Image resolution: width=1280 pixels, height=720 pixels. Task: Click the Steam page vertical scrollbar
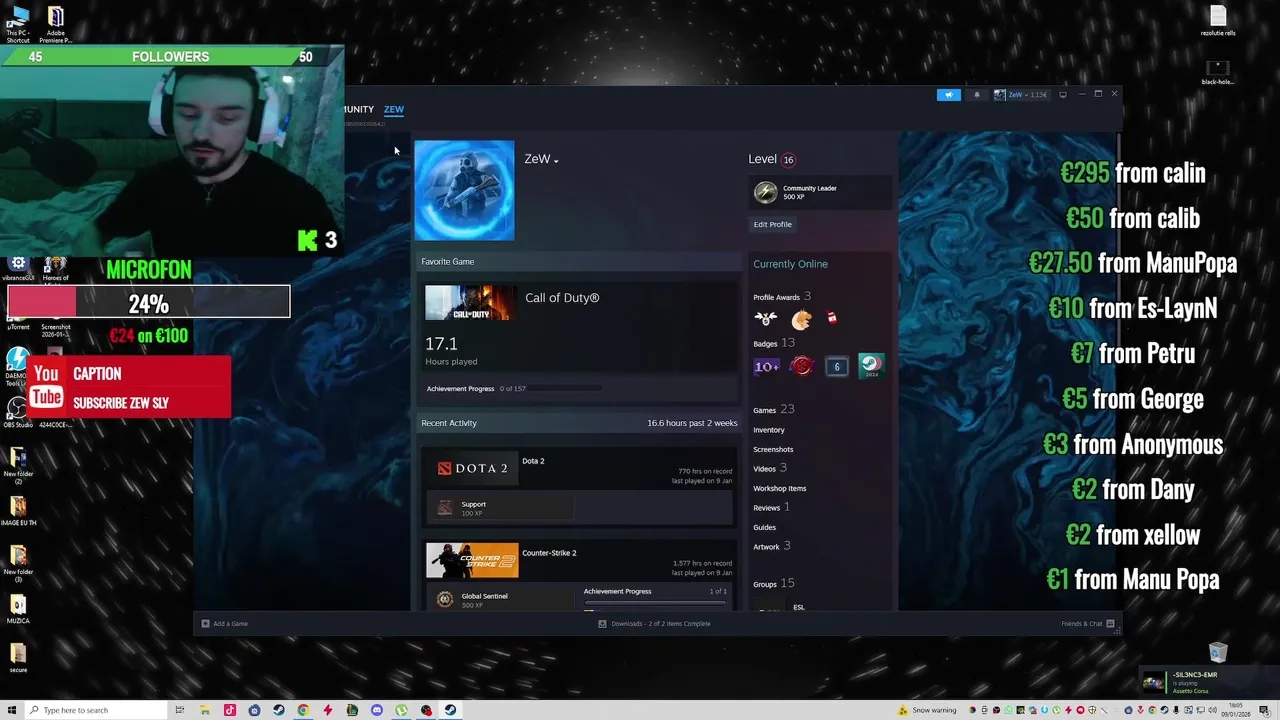point(1118,370)
